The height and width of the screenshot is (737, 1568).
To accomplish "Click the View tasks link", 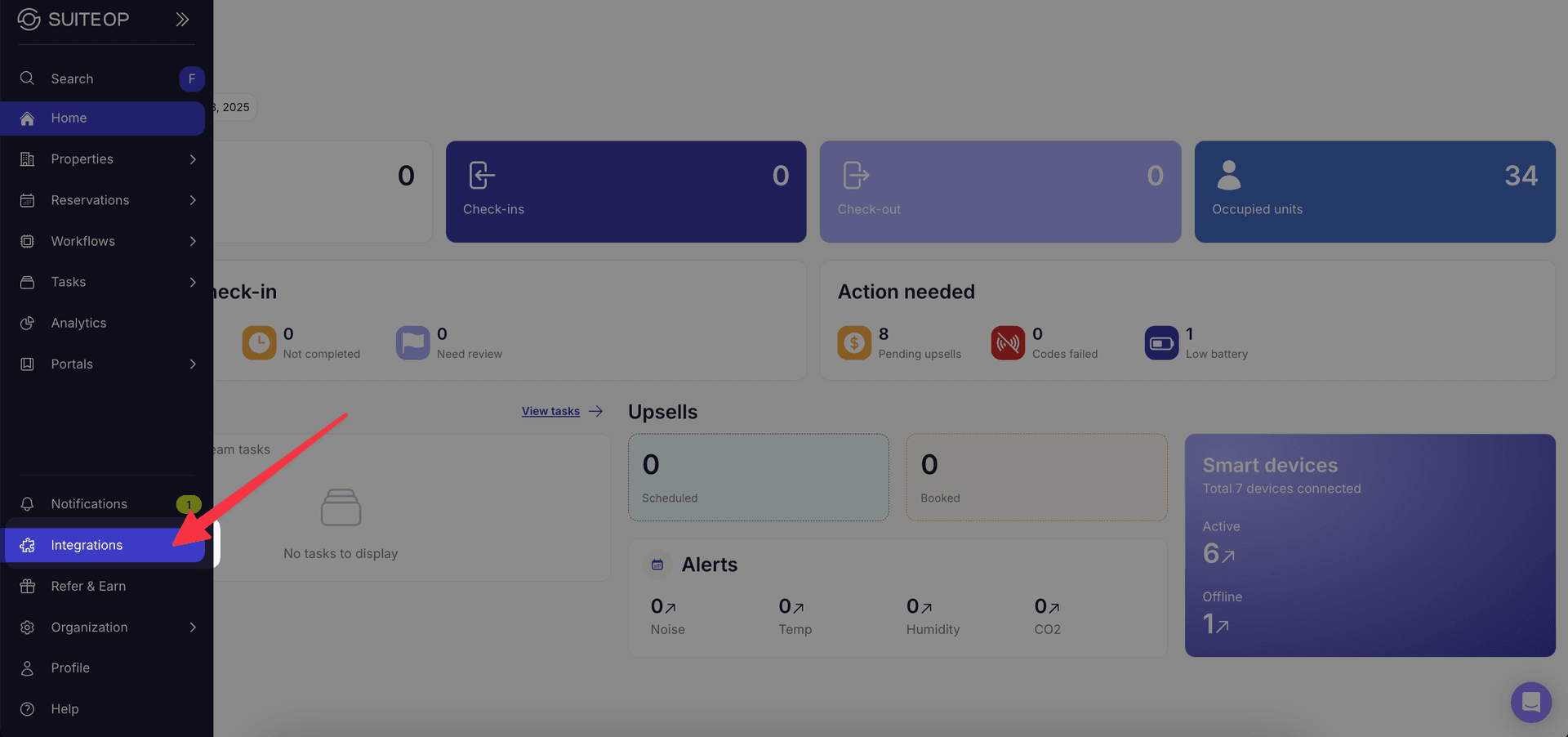I will pos(550,411).
